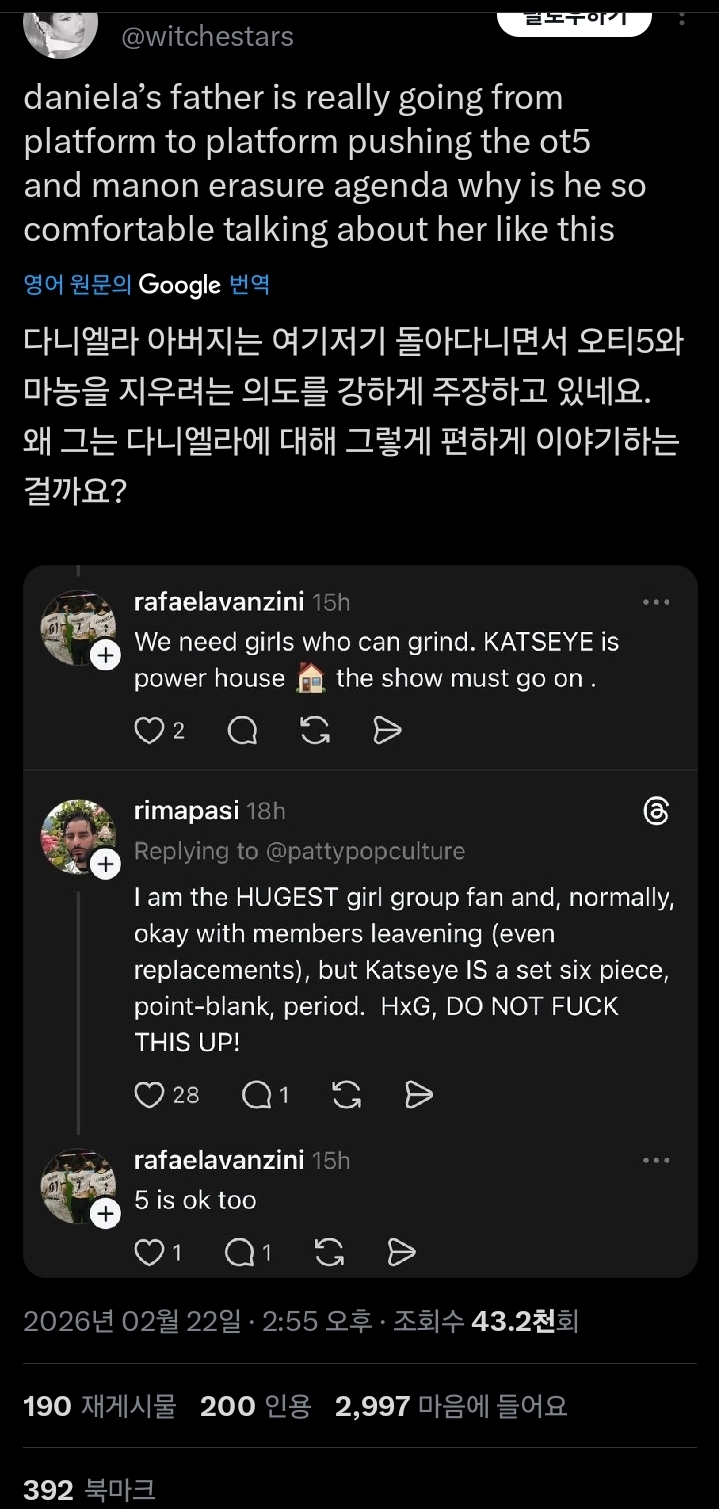View the 2,997 likes list

451,1406
